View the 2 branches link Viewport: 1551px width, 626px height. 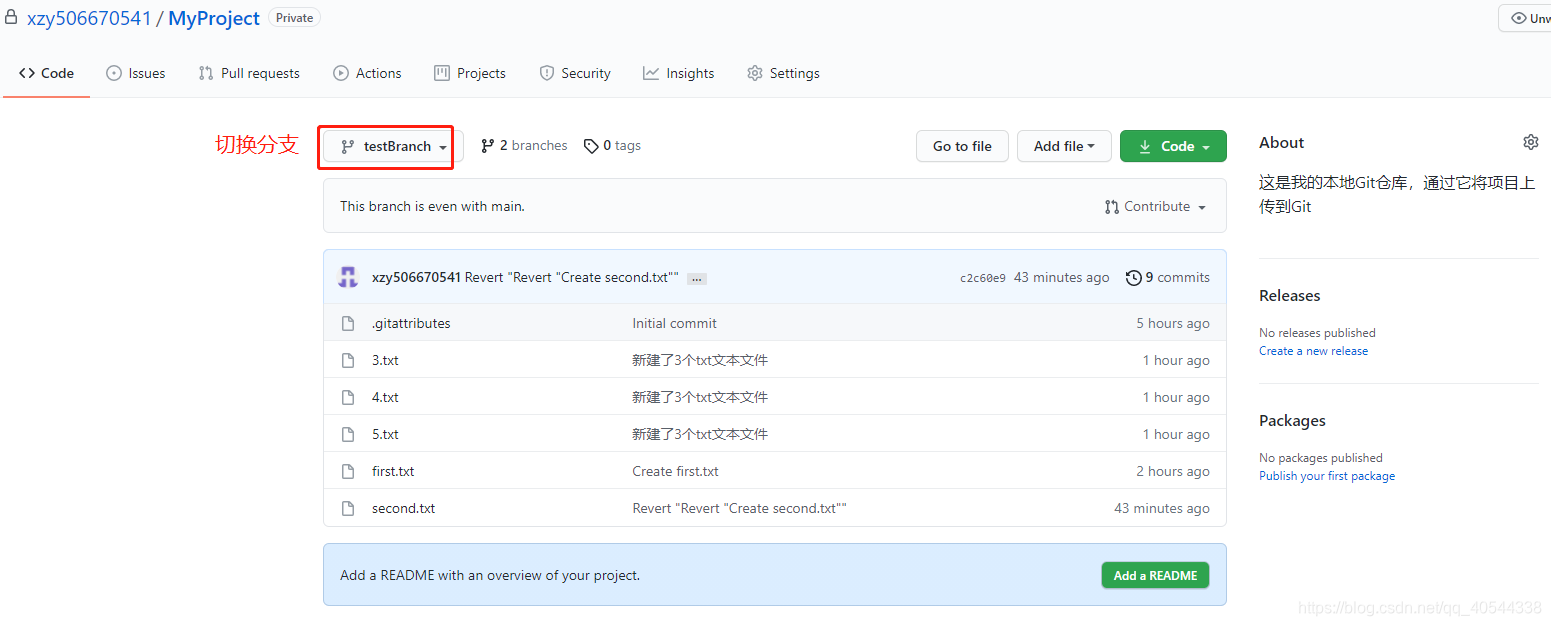click(524, 146)
